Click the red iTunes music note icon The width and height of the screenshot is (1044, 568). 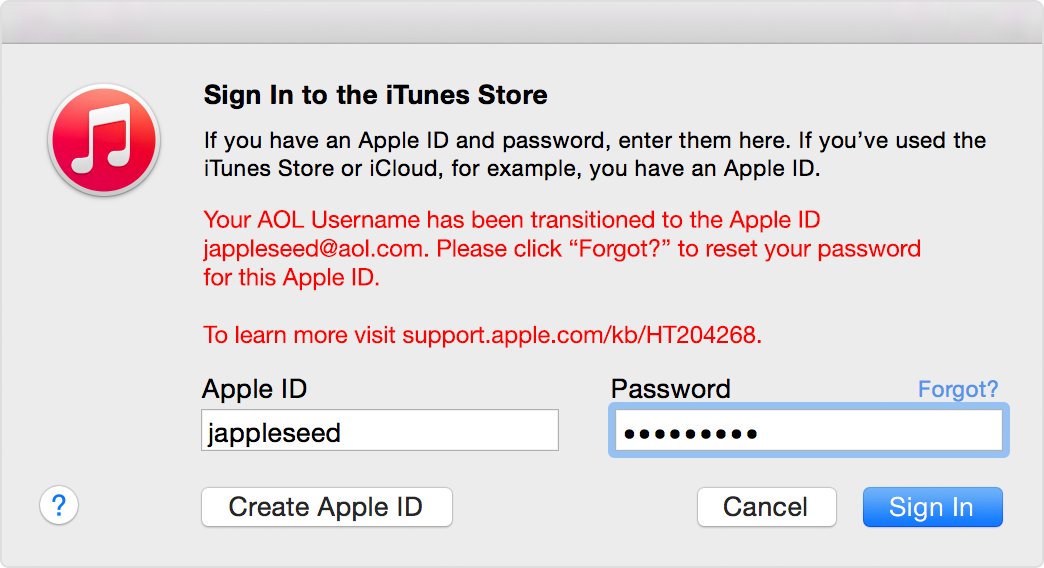[104, 140]
